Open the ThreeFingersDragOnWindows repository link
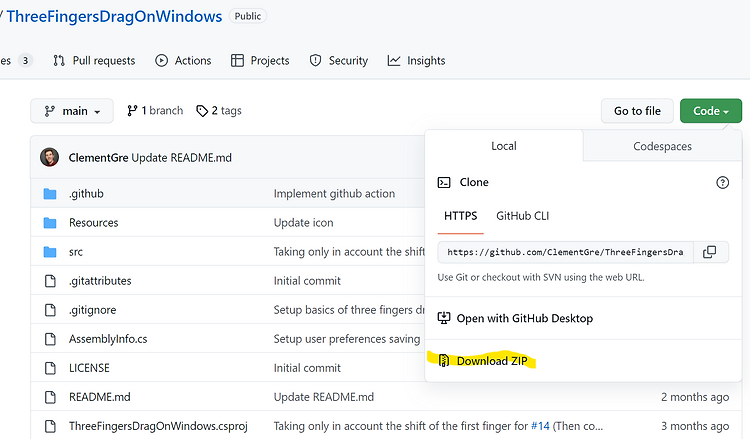Screen dimensions: 750x439 [114, 16]
